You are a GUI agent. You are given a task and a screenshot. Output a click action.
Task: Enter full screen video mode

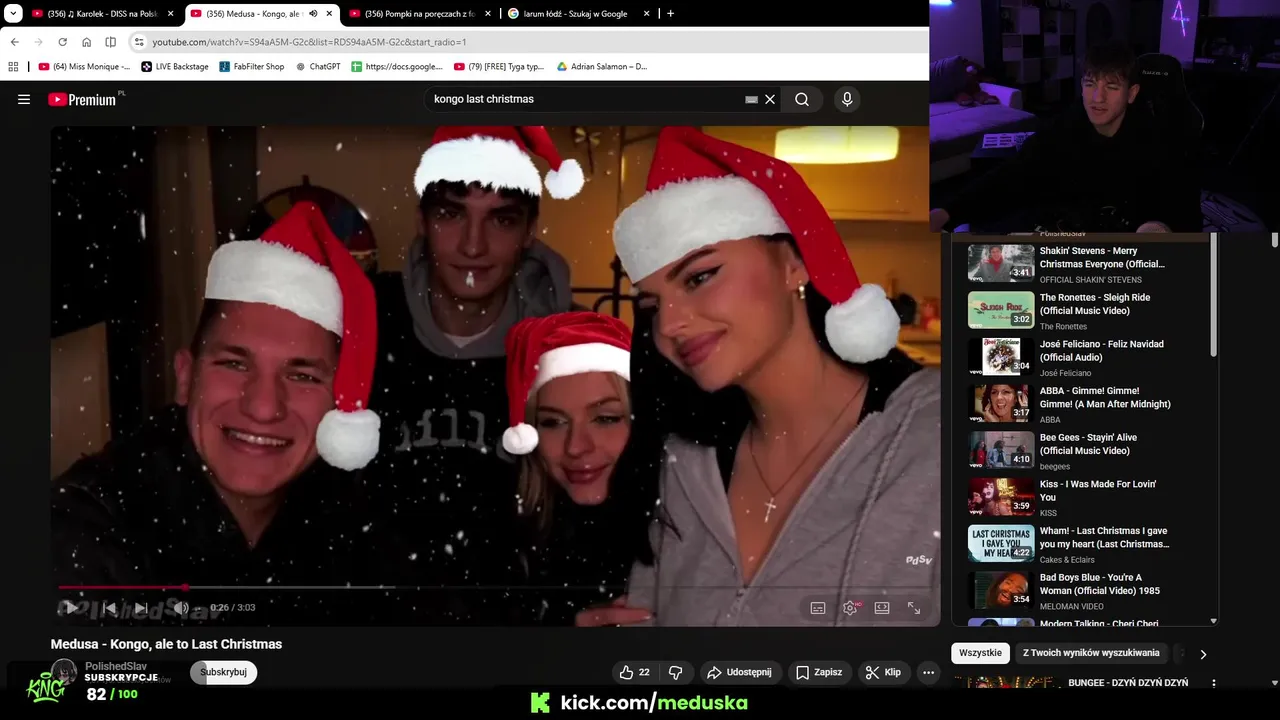[914, 607]
